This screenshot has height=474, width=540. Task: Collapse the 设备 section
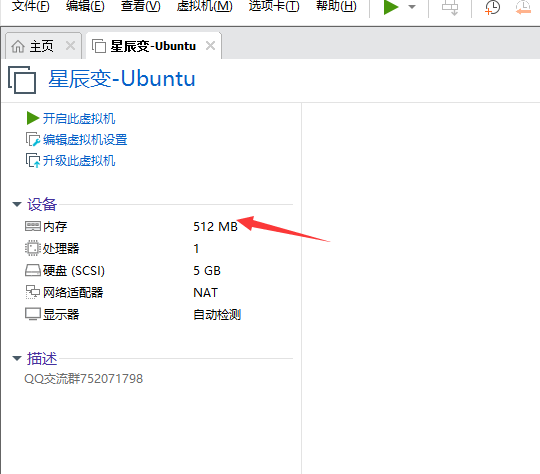click(17, 204)
